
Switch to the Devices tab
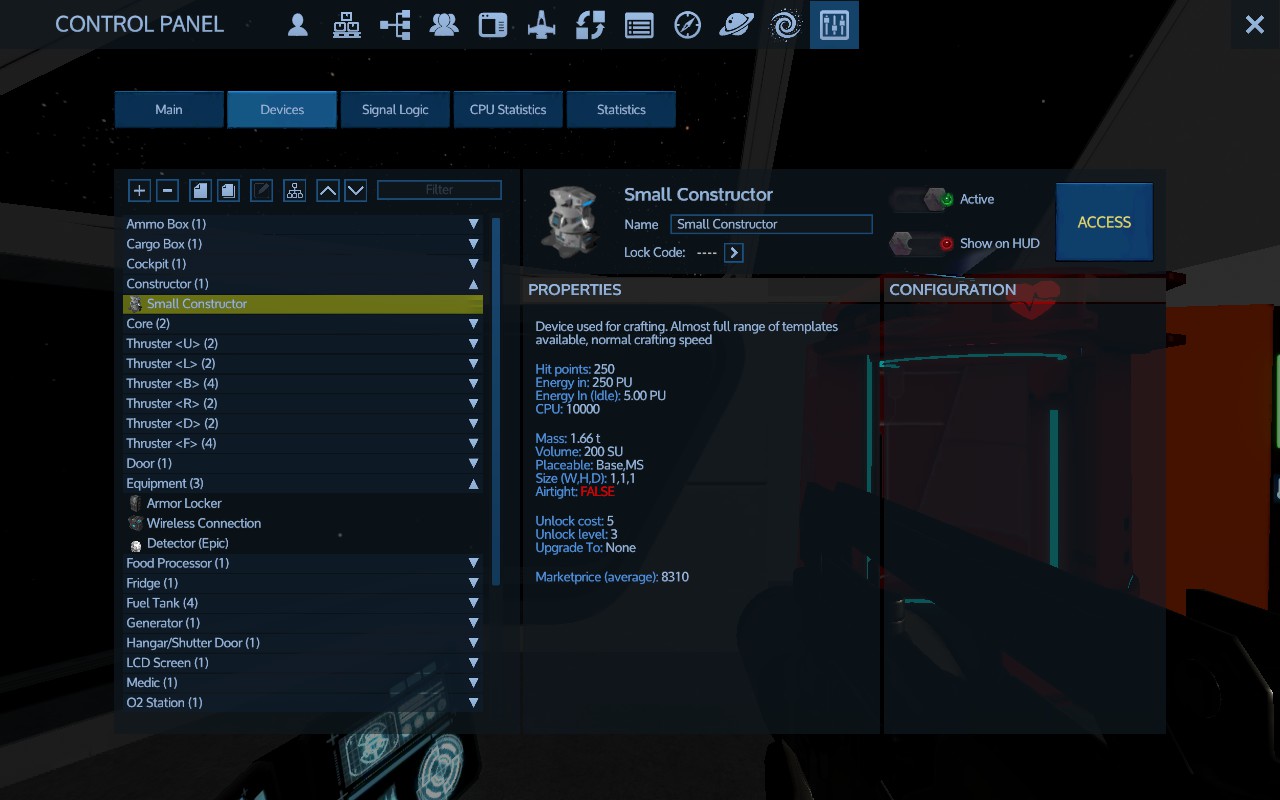coord(282,110)
